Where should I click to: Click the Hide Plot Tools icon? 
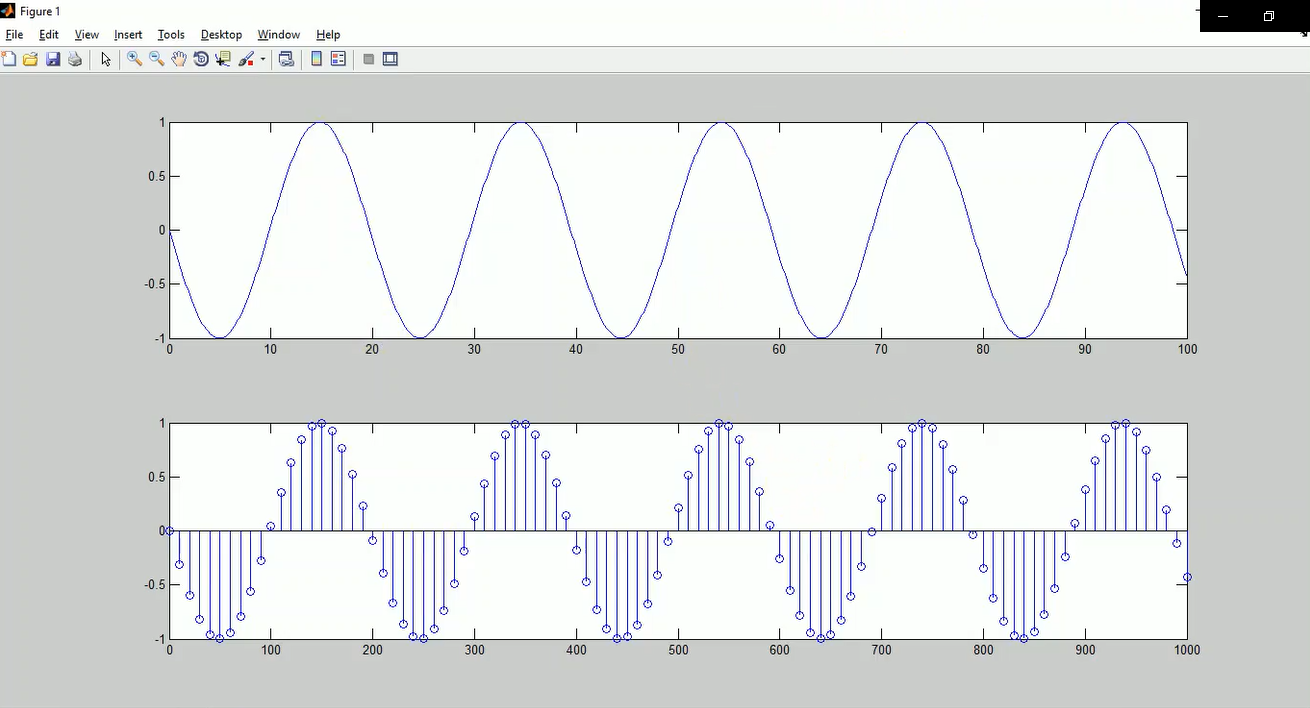point(369,59)
